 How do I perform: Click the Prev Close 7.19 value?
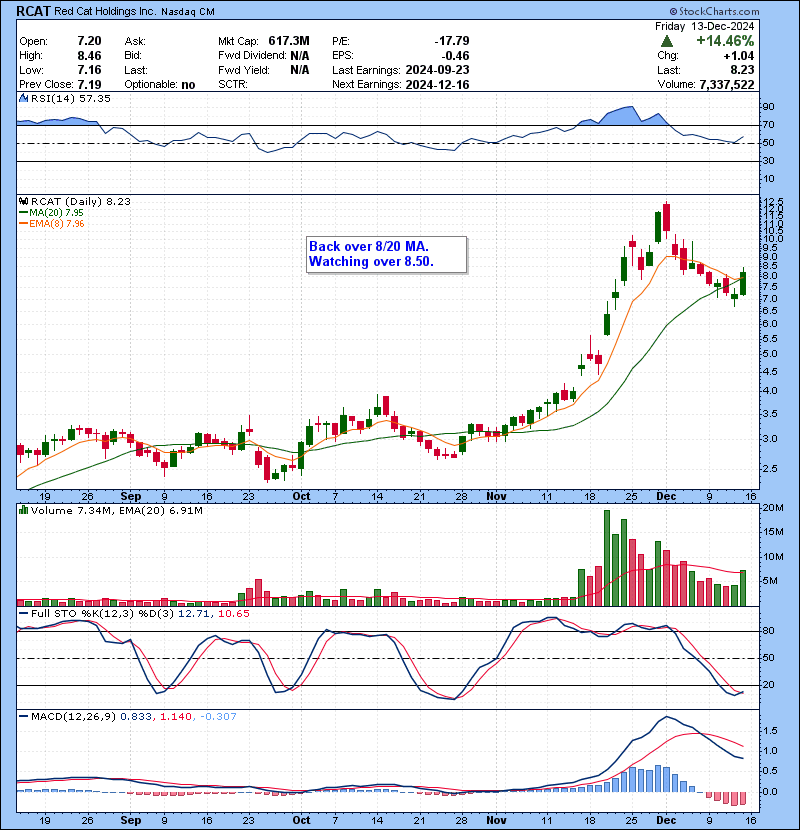coord(89,84)
